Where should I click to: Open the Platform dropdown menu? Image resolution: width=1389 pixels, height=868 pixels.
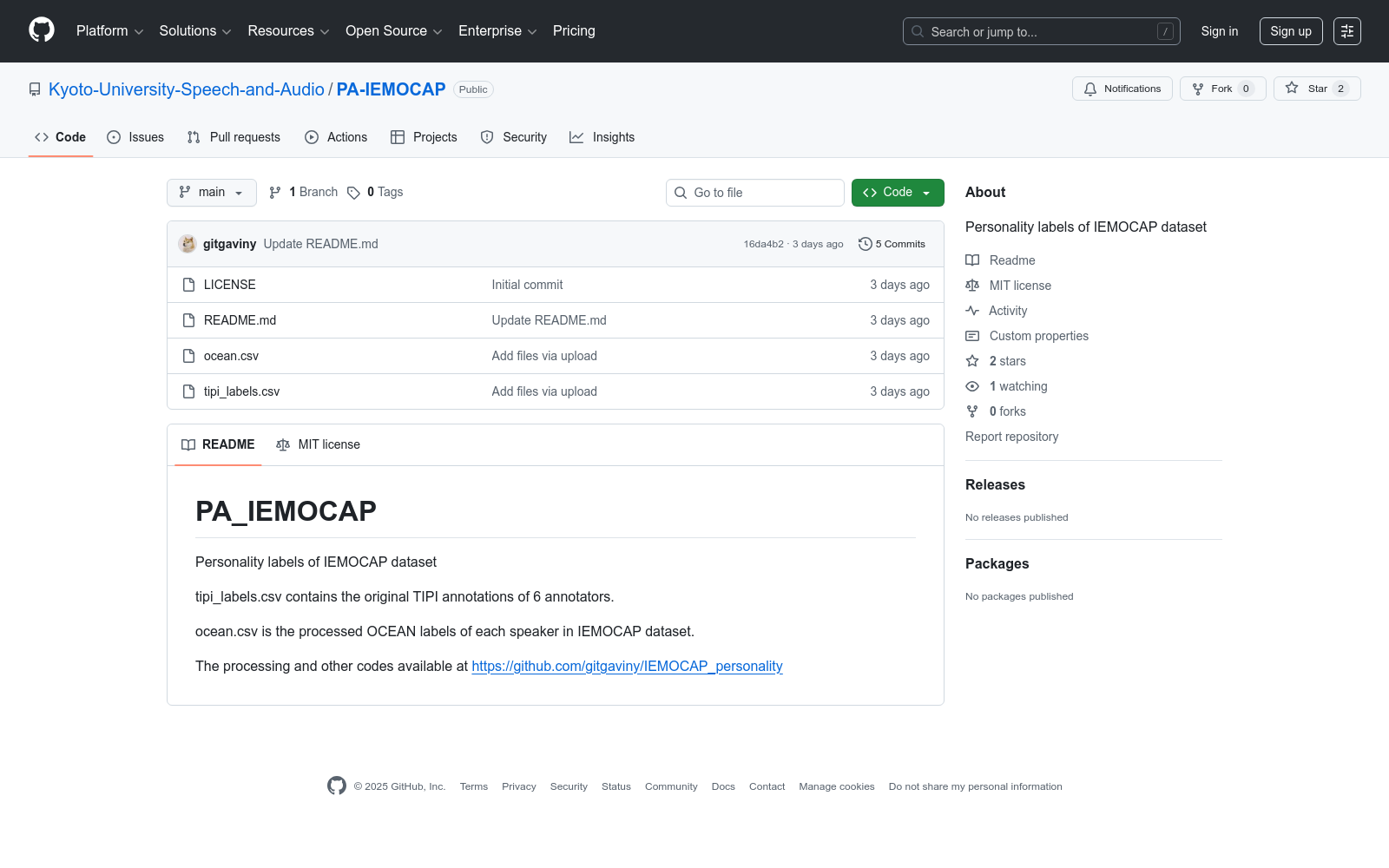tap(109, 31)
